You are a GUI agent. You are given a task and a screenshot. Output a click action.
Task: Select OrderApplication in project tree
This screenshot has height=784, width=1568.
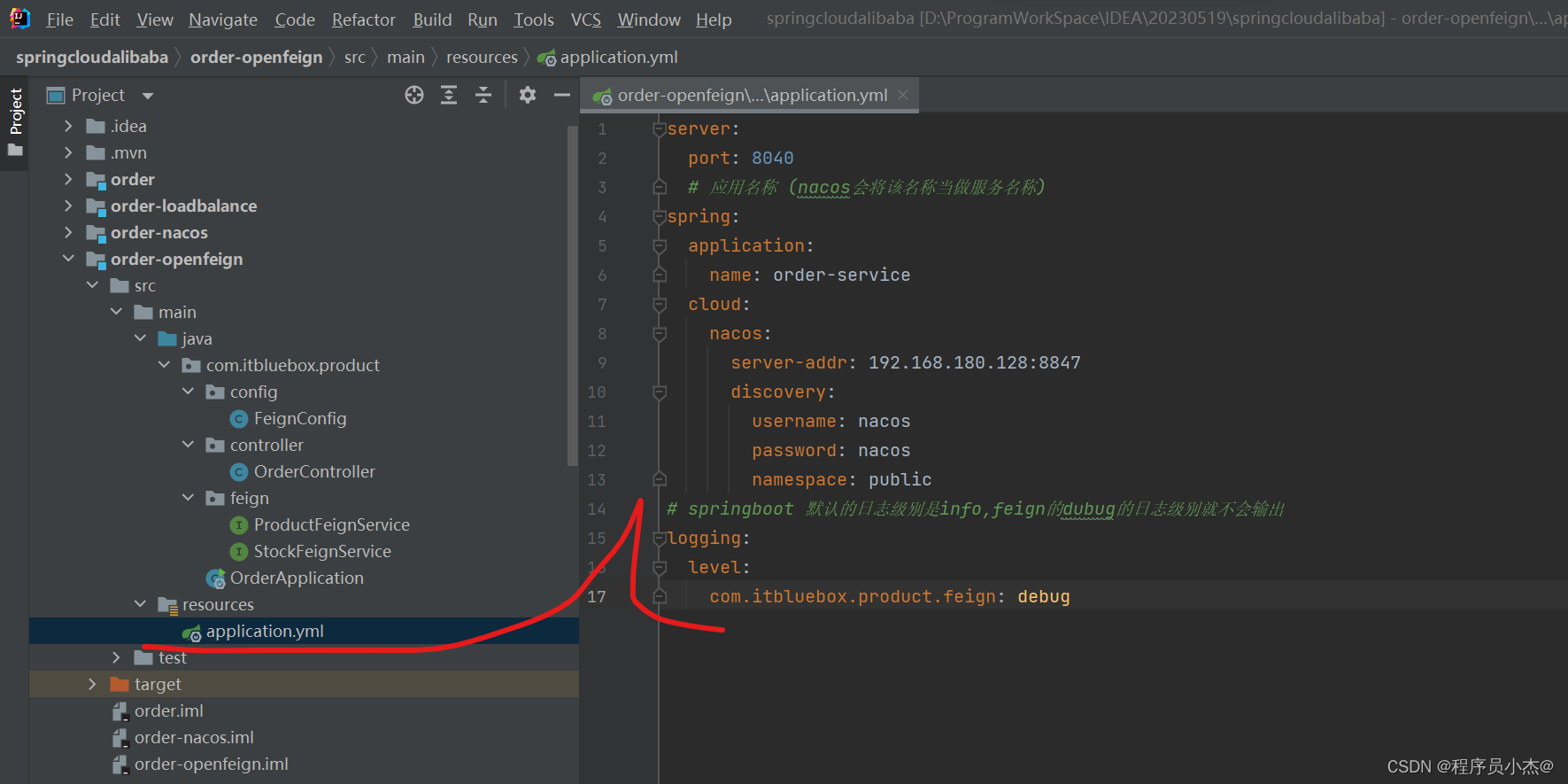coord(297,578)
